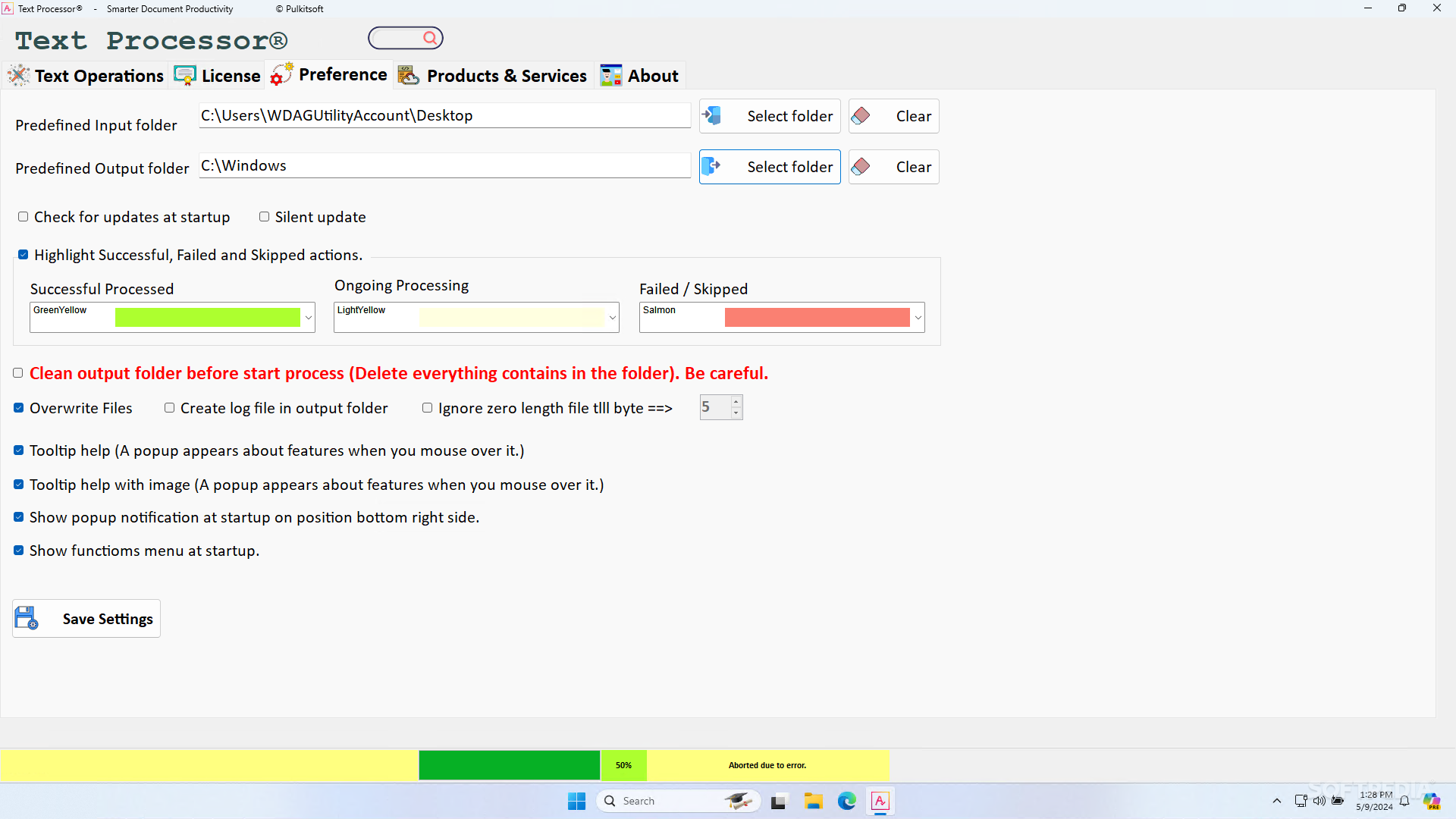This screenshot has height=819, width=1456.
Task: Click the 'Aborted due to error.' status text
Action: coord(767,765)
